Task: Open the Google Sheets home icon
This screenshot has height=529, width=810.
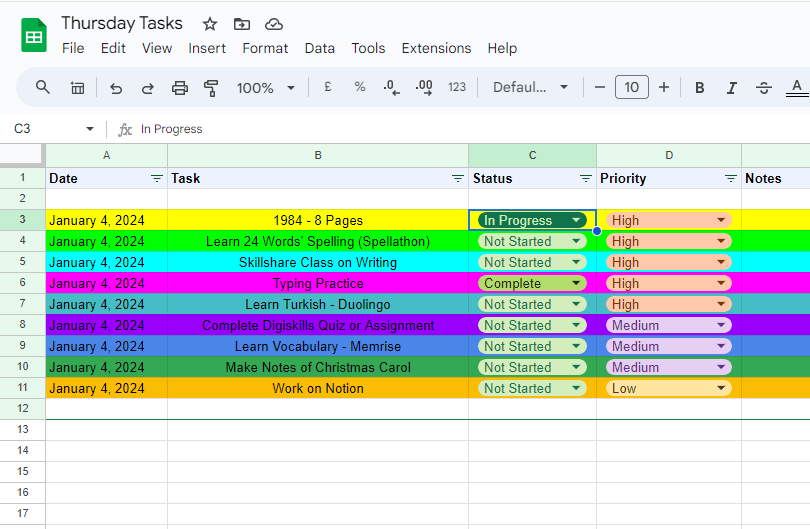Action: click(34, 35)
